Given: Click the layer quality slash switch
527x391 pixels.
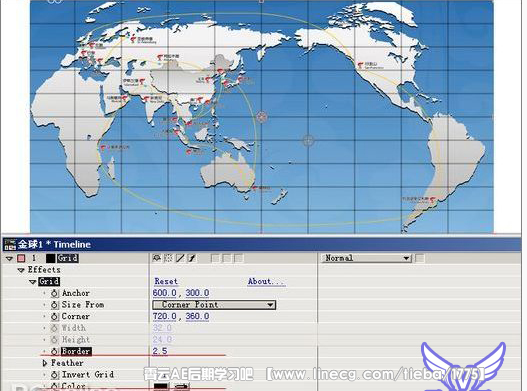Looking at the screenshot, I should [x=180, y=258].
